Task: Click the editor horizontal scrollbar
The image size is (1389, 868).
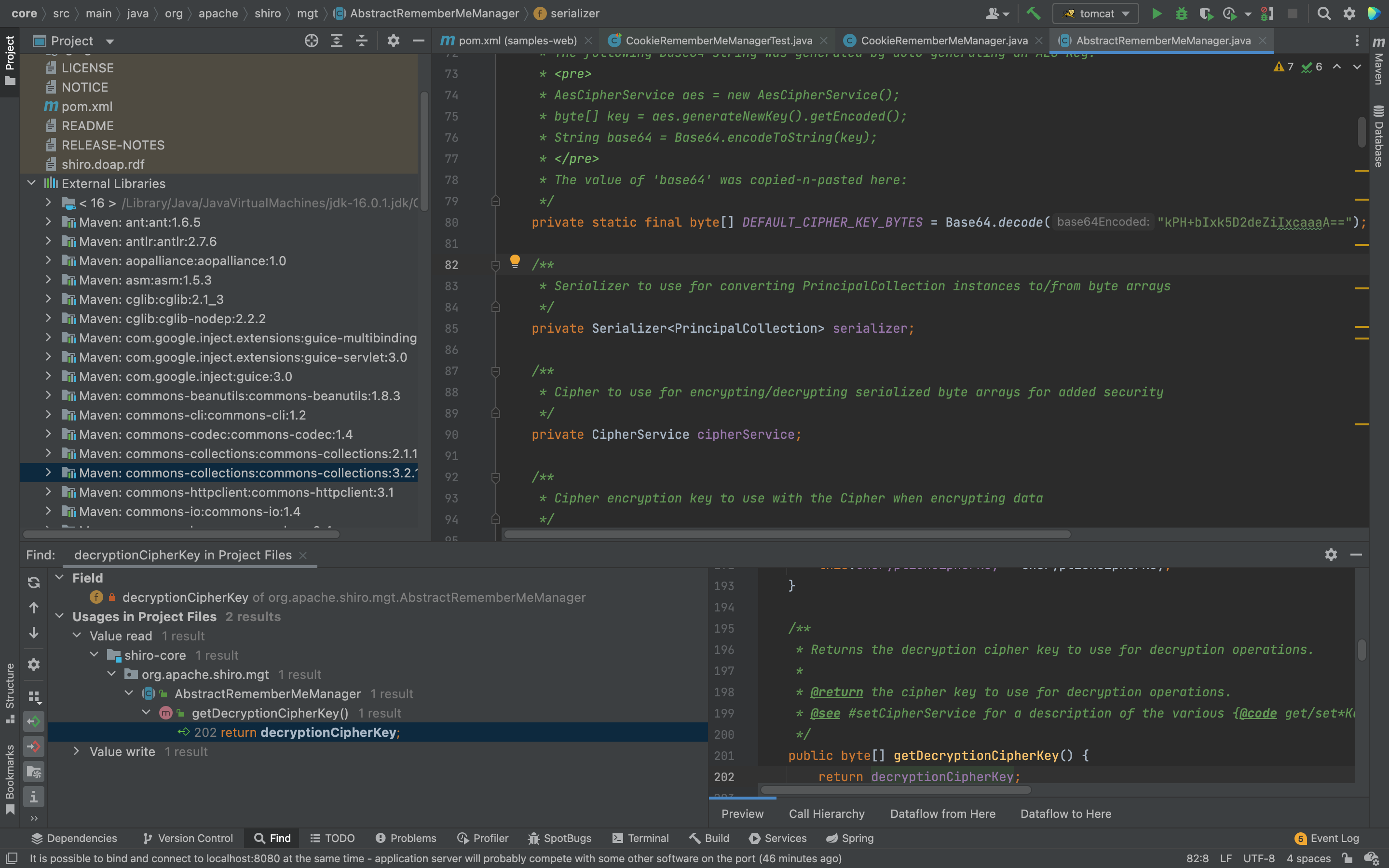Action: [787, 534]
